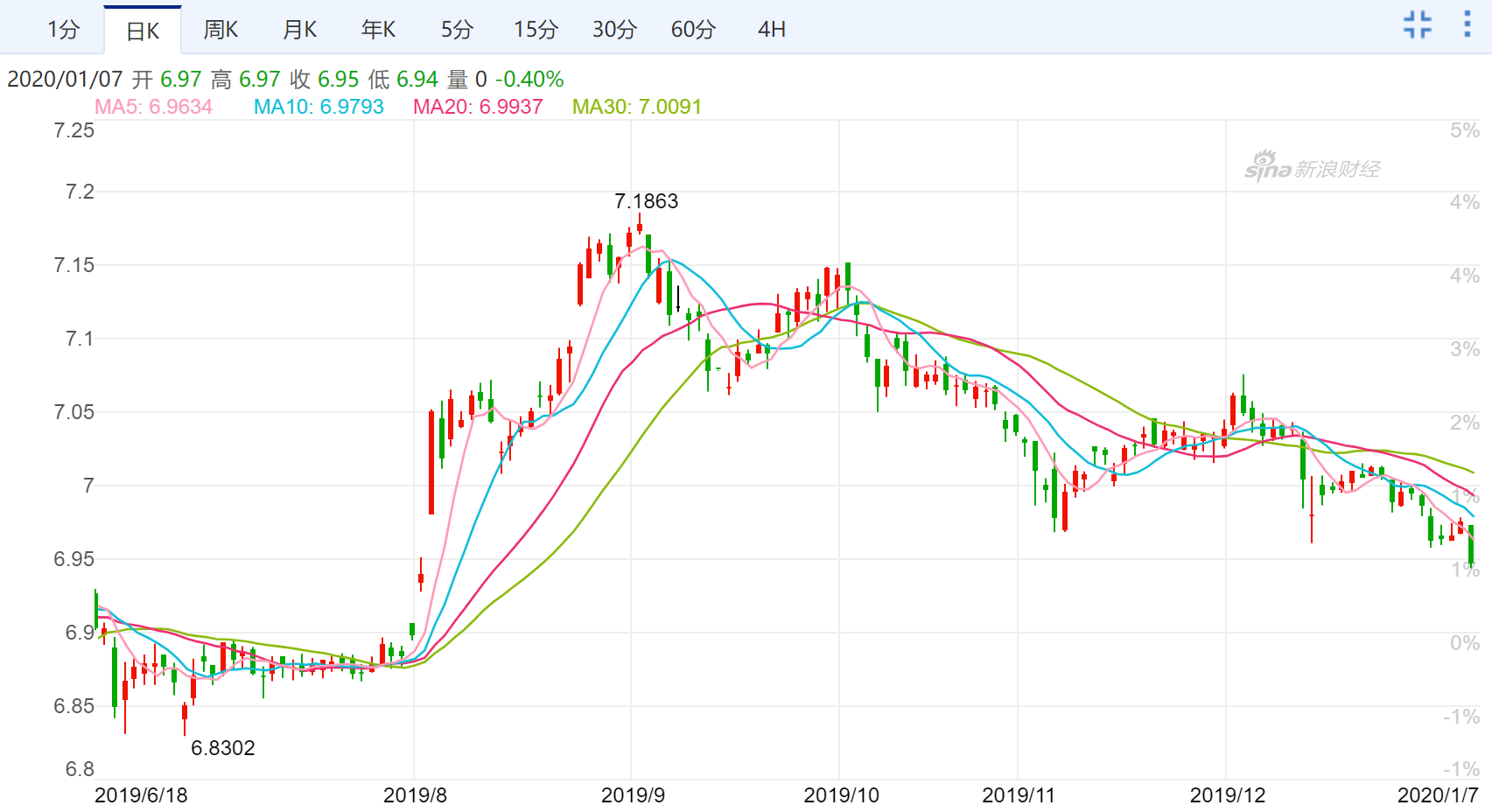Toggle the MA5 moving average legend

[x=152, y=108]
